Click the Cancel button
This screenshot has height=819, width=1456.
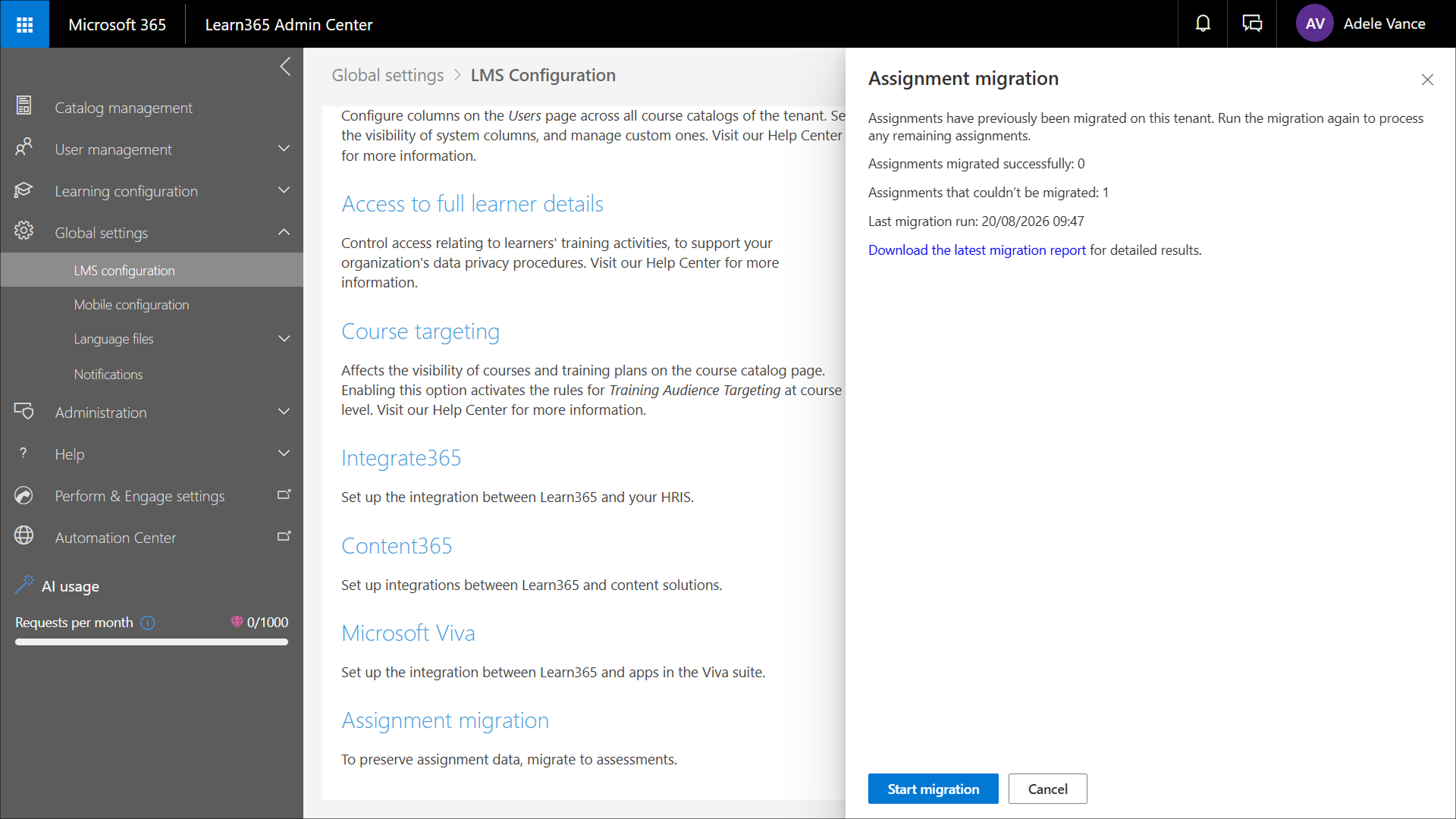tap(1047, 789)
